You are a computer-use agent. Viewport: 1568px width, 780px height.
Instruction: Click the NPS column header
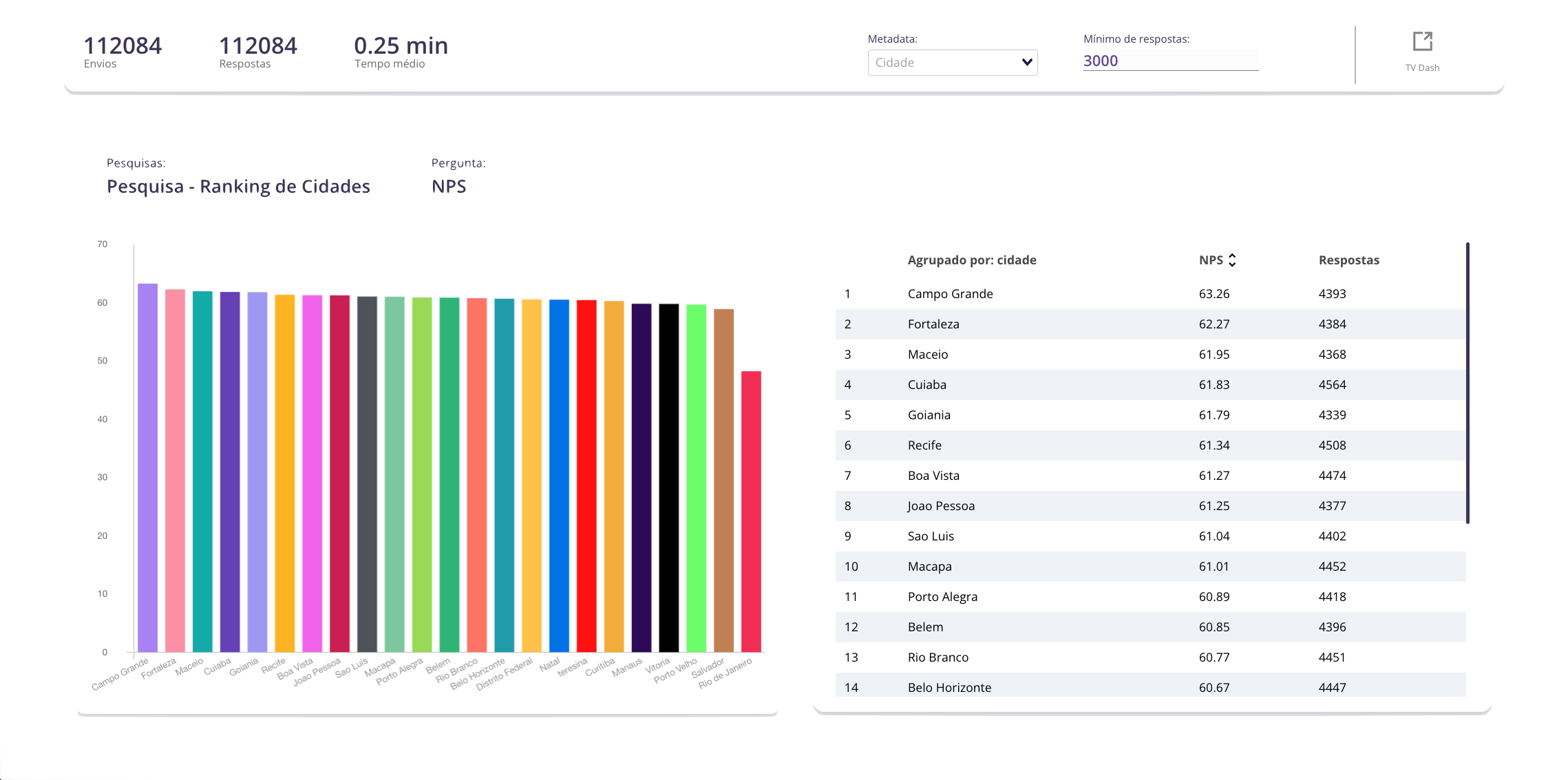(x=1211, y=260)
